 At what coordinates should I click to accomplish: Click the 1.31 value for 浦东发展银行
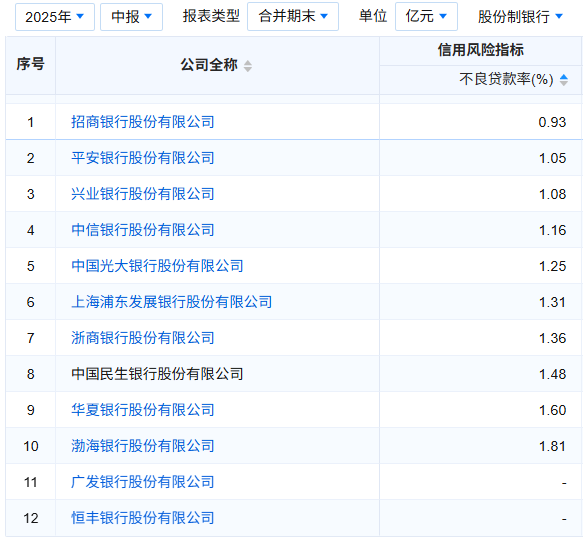[553, 302]
